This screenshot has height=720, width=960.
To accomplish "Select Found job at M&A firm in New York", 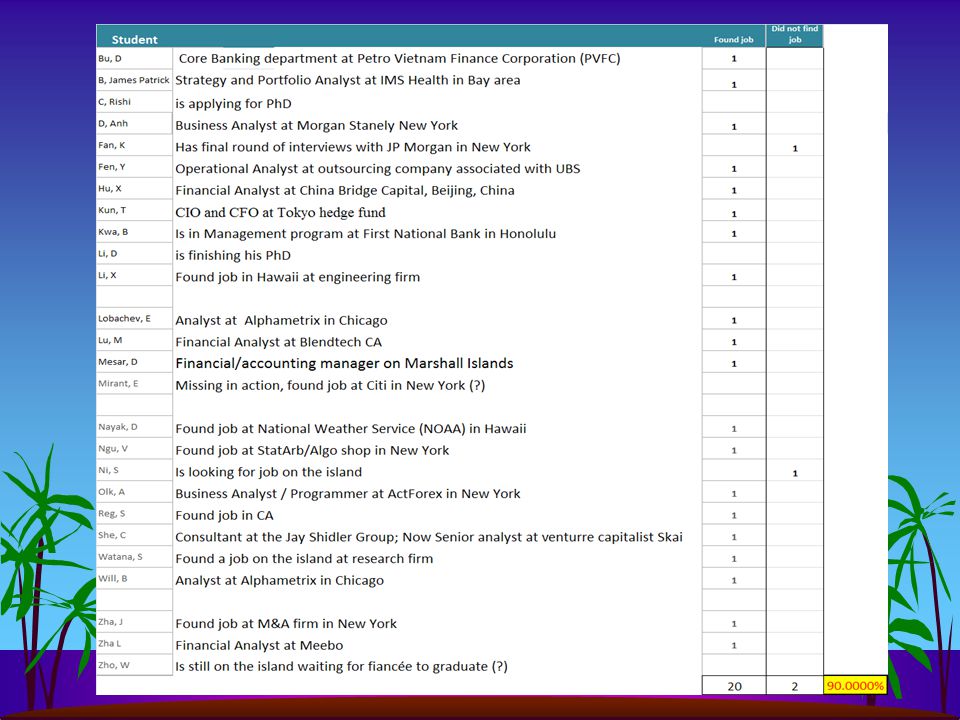I will coord(286,624).
